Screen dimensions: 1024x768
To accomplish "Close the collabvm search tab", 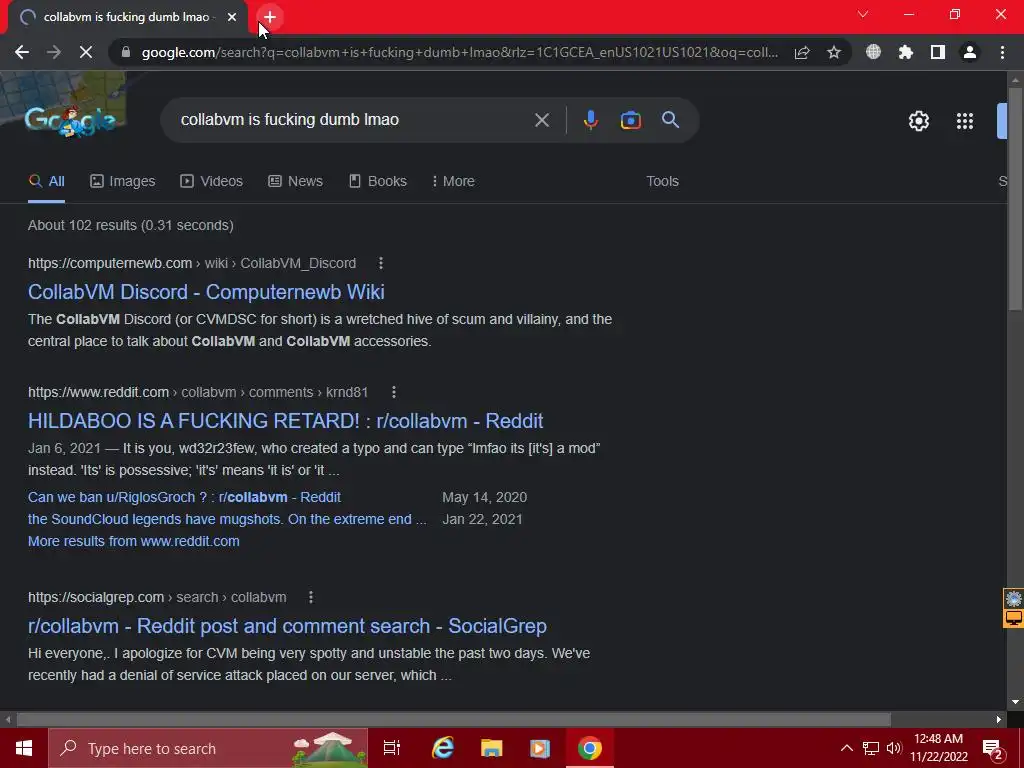I will tap(232, 17).
